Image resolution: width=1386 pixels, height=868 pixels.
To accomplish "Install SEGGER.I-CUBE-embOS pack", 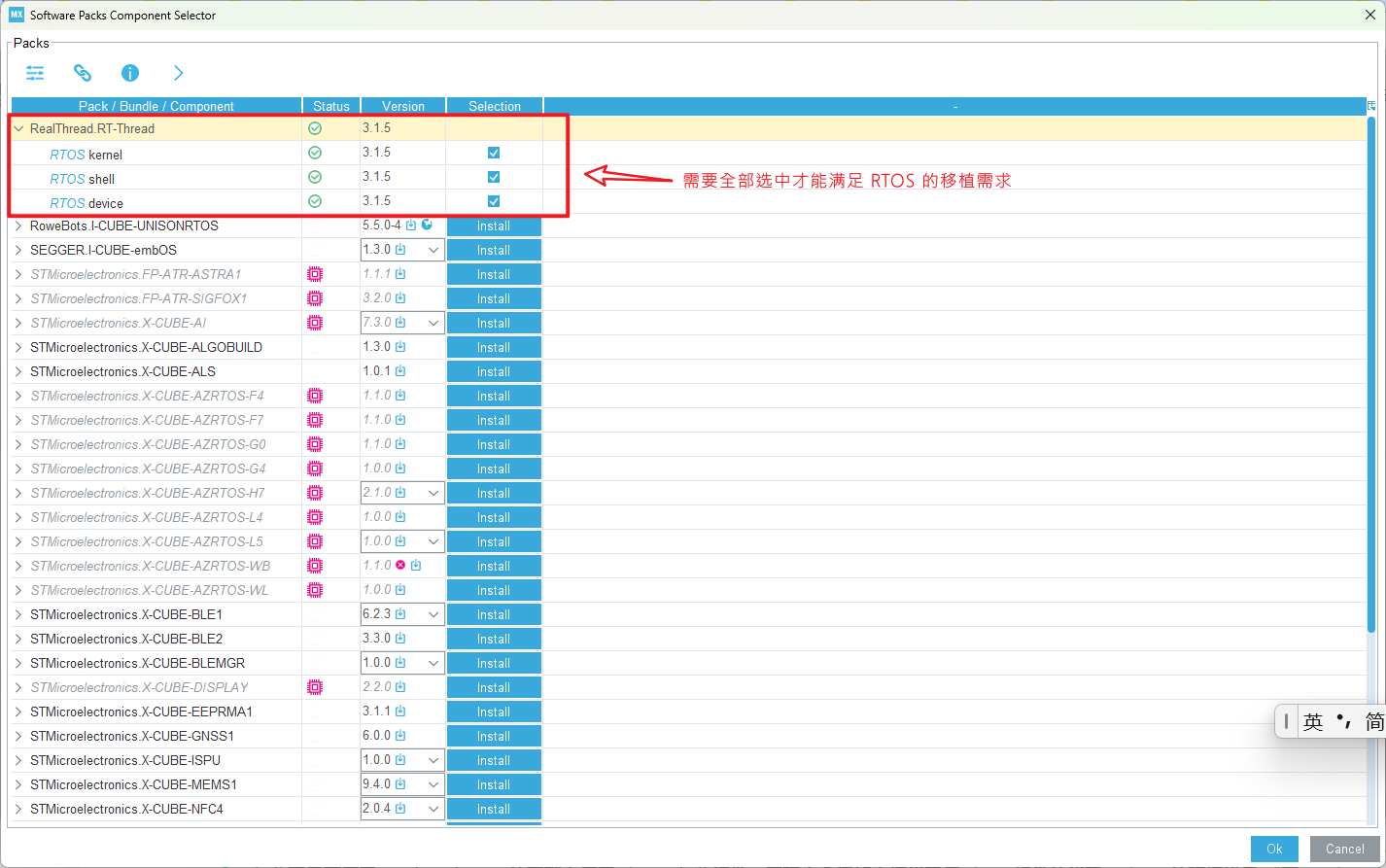I will pyautogui.click(x=494, y=250).
